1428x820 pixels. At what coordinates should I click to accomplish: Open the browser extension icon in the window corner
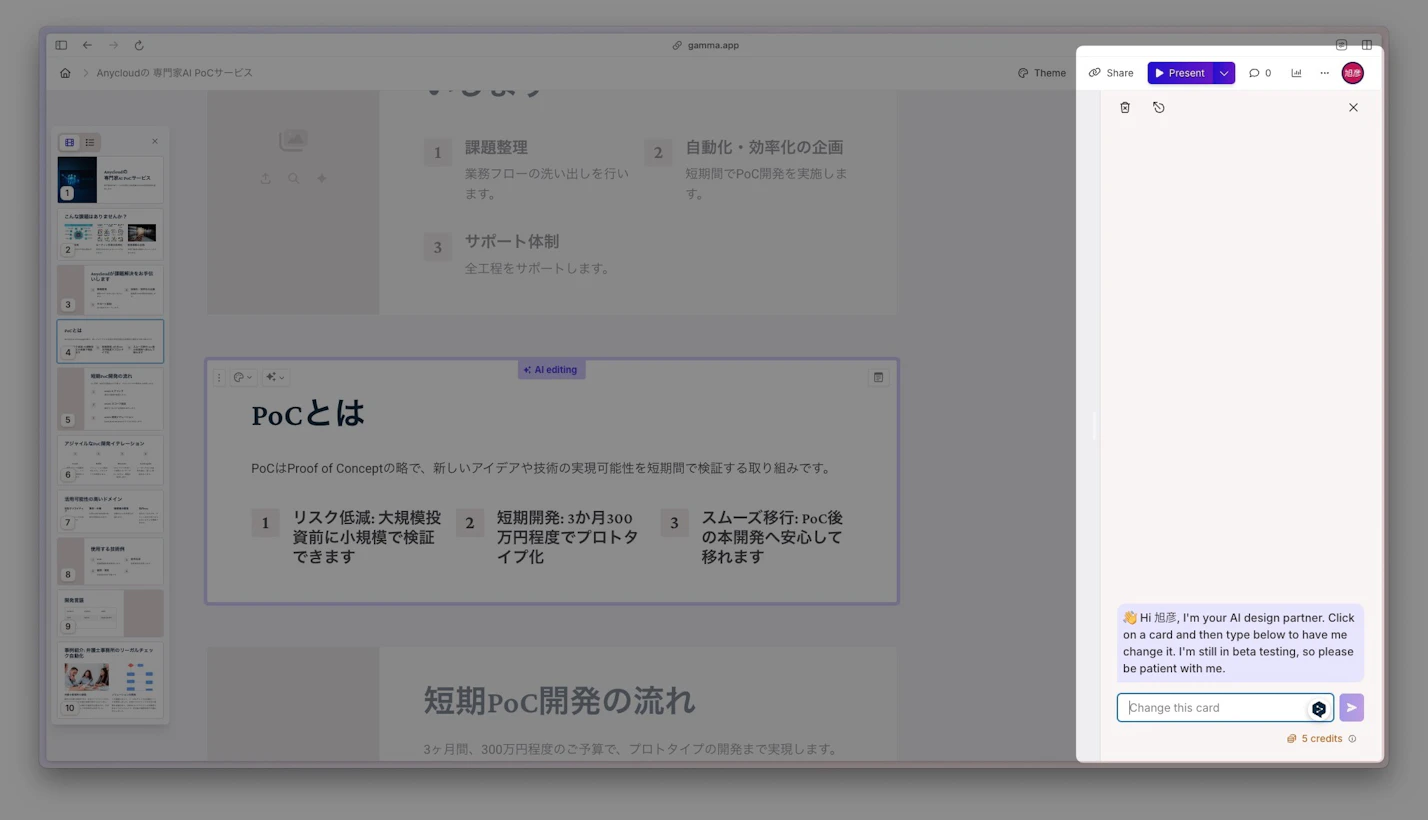1341,45
